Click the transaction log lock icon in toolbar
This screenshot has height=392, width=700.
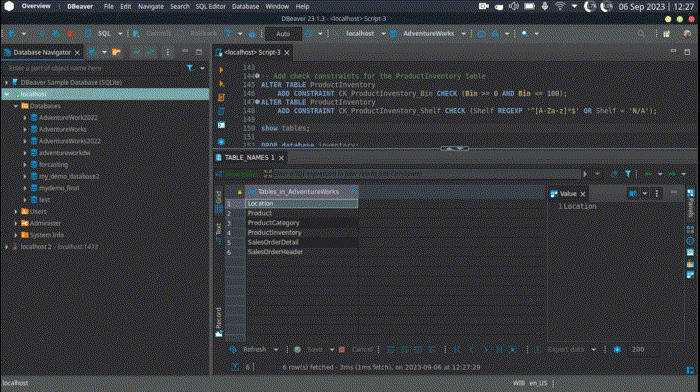pyautogui.click(x=252, y=33)
